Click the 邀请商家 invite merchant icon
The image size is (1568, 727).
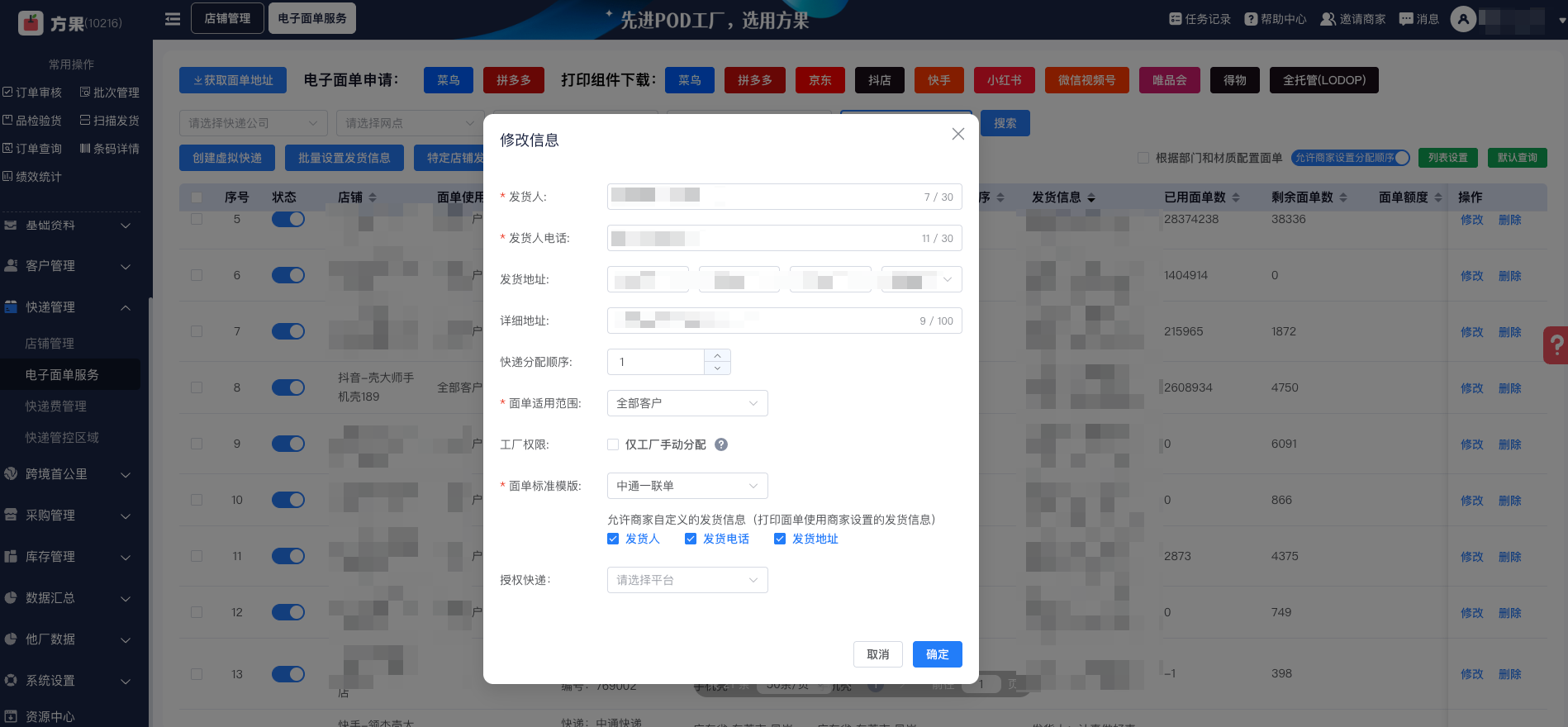click(x=1328, y=19)
